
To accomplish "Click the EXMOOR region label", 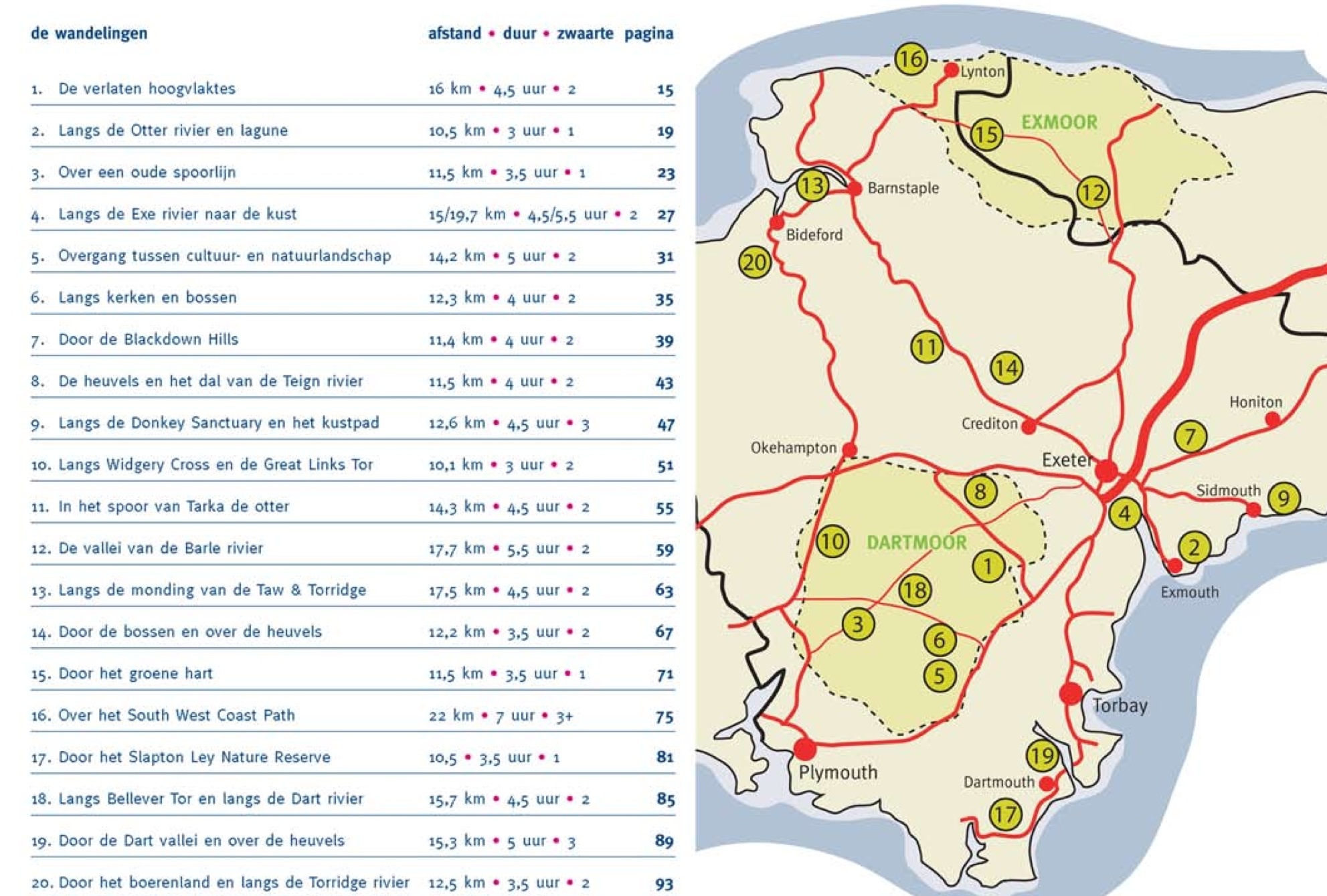I will 1059,122.
